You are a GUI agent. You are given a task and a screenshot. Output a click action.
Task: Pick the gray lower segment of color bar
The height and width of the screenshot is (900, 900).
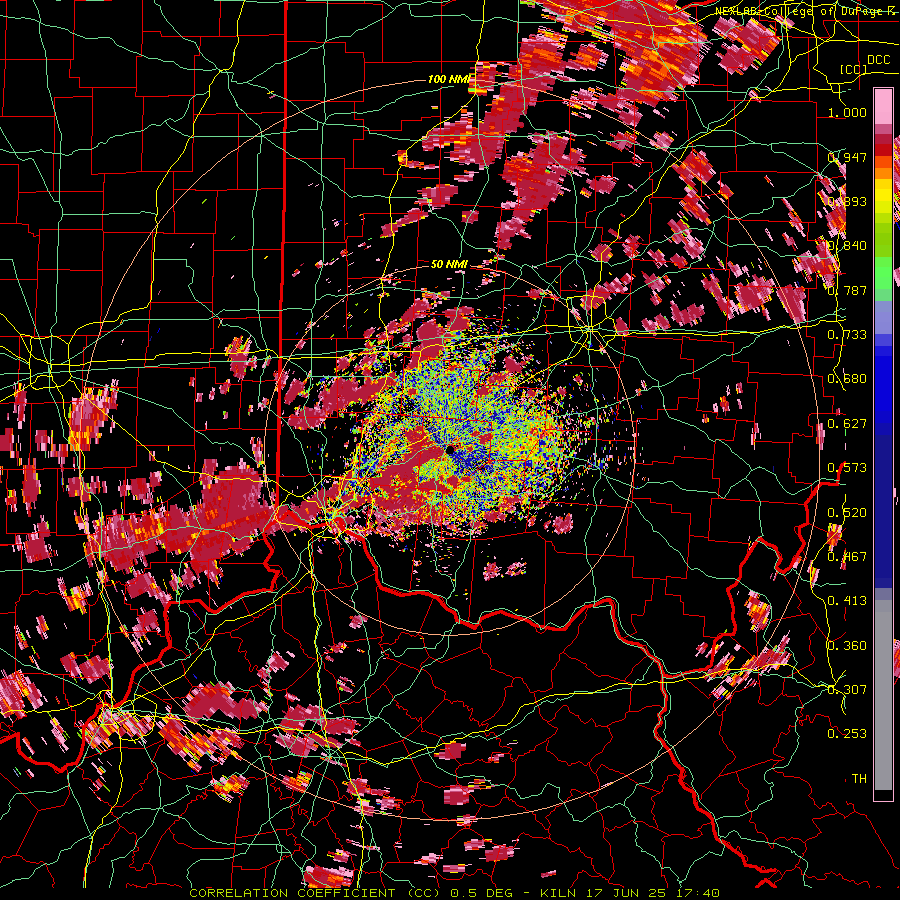coord(883,695)
